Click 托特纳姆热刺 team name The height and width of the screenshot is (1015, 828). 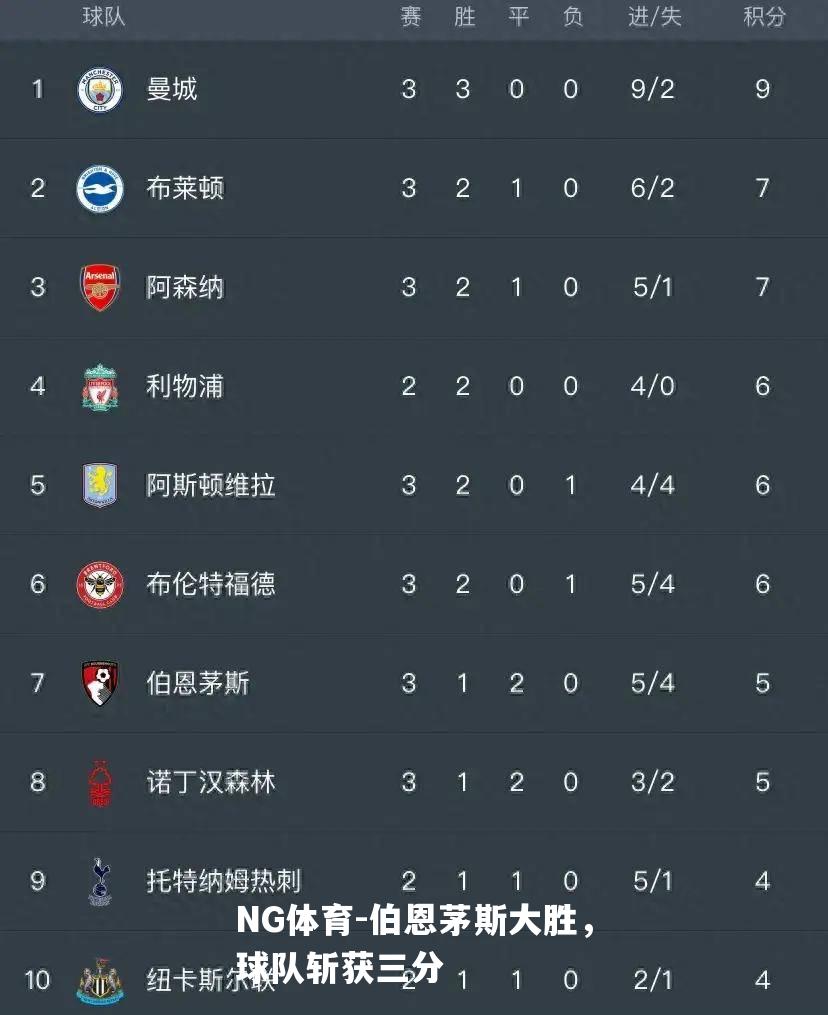tap(223, 881)
